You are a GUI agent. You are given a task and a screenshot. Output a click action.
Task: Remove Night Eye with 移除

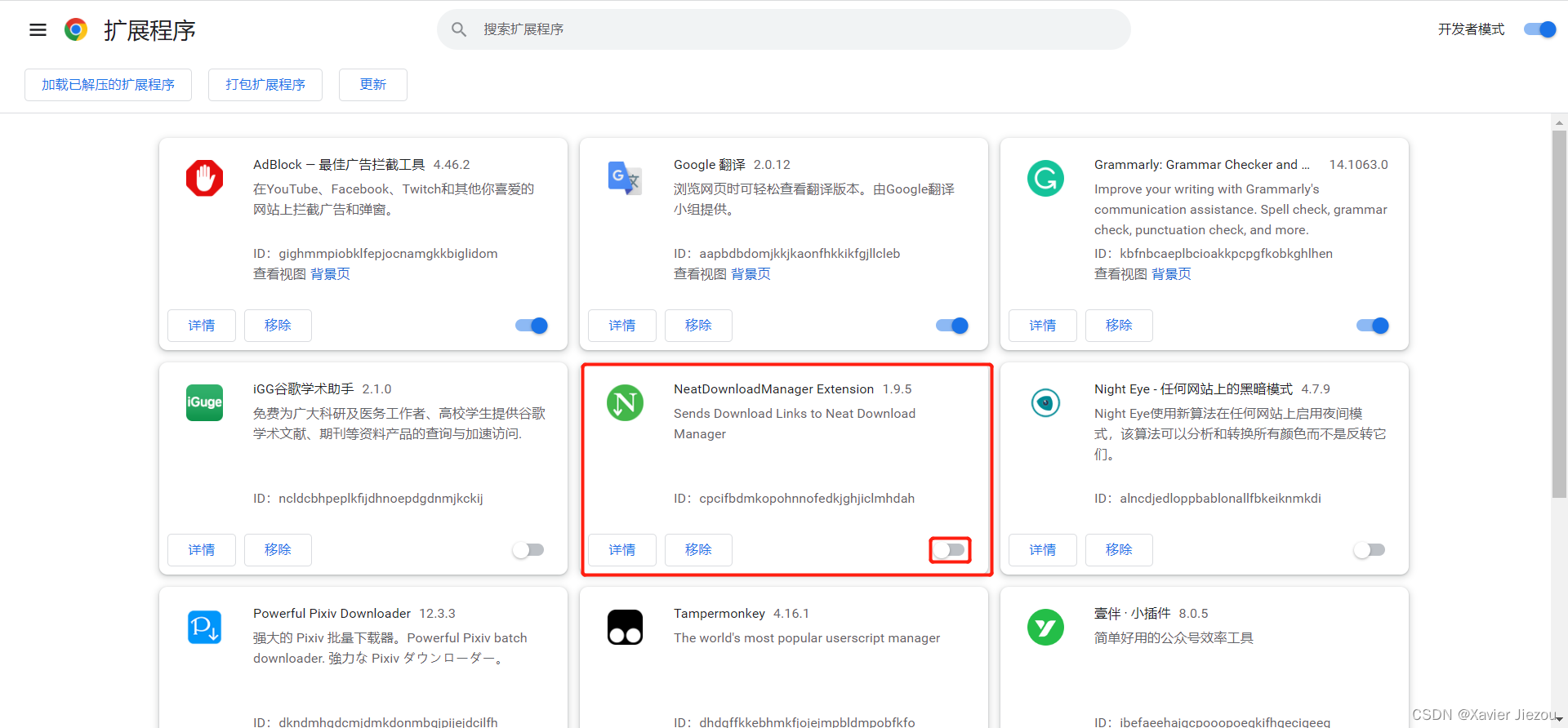pos(1119,550)
